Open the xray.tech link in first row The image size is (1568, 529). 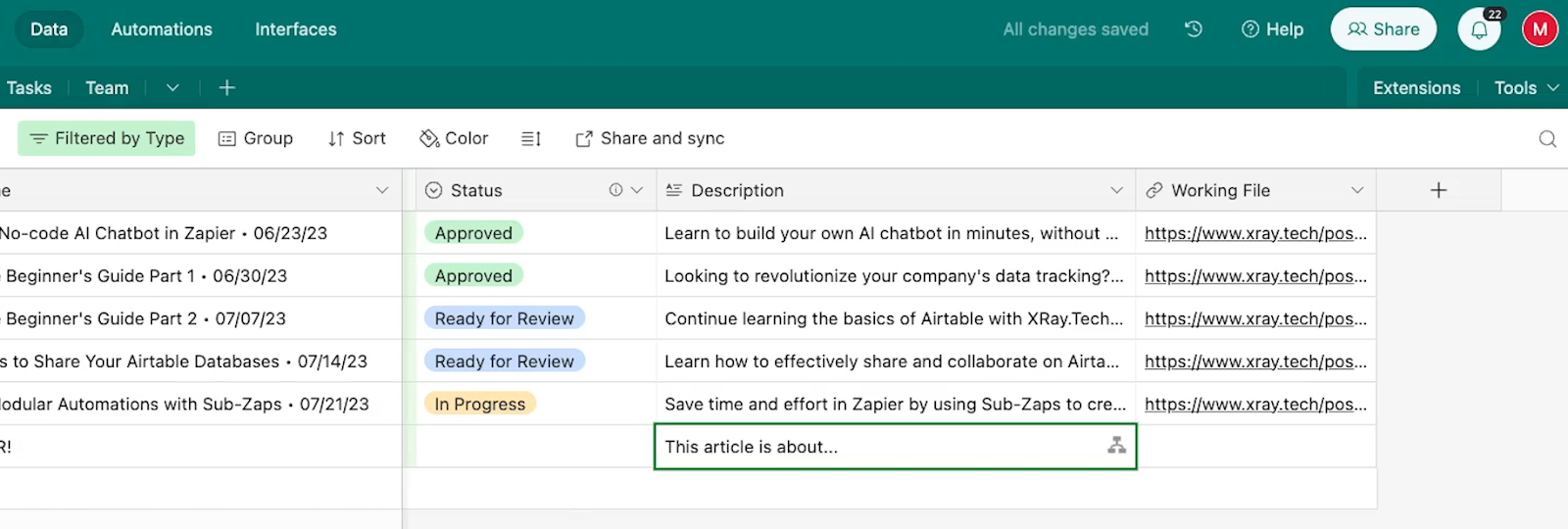(x=1255, y=233)
